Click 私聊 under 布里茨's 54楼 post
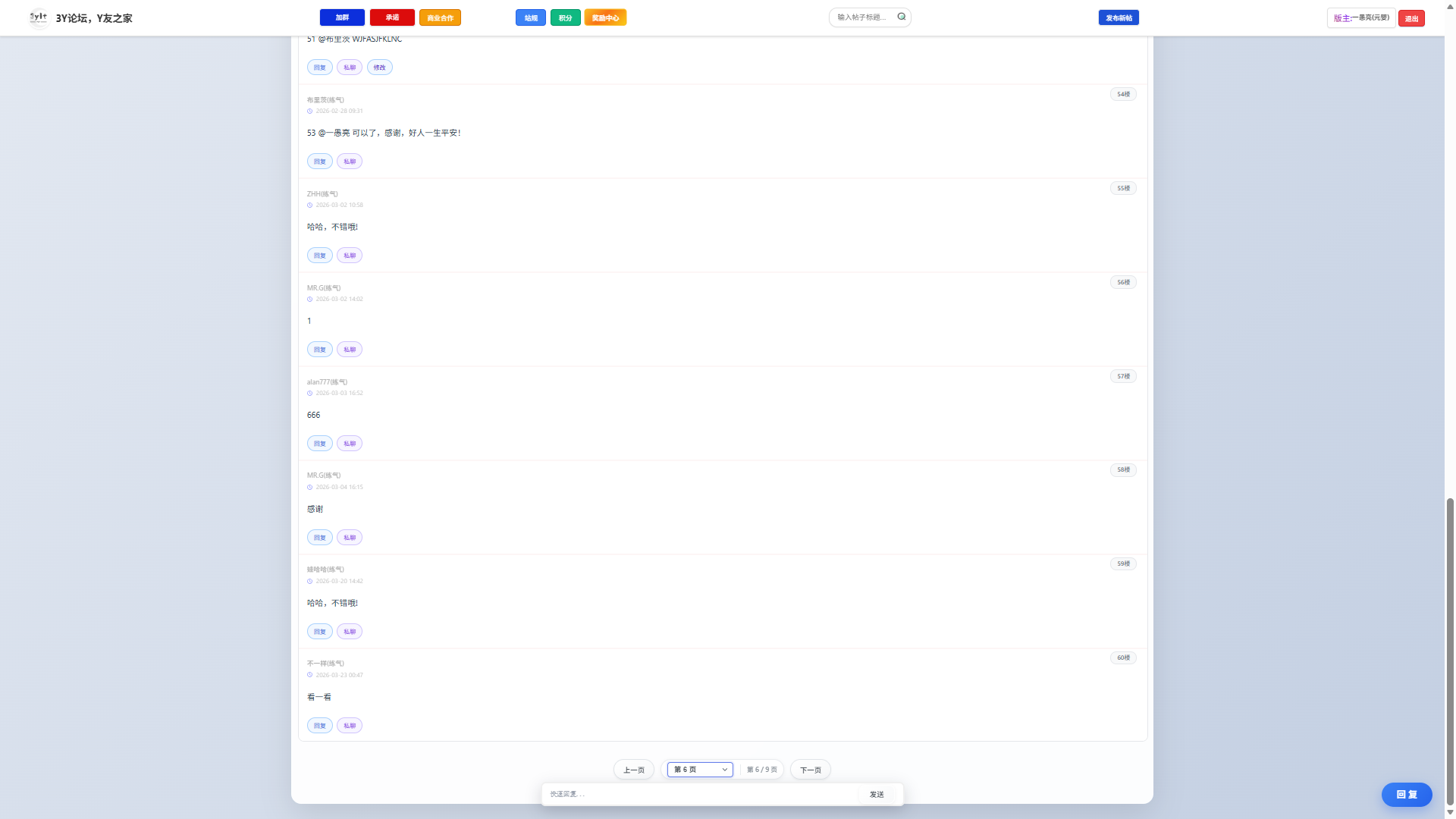The image size is (1456, 819). pos(350,162)
